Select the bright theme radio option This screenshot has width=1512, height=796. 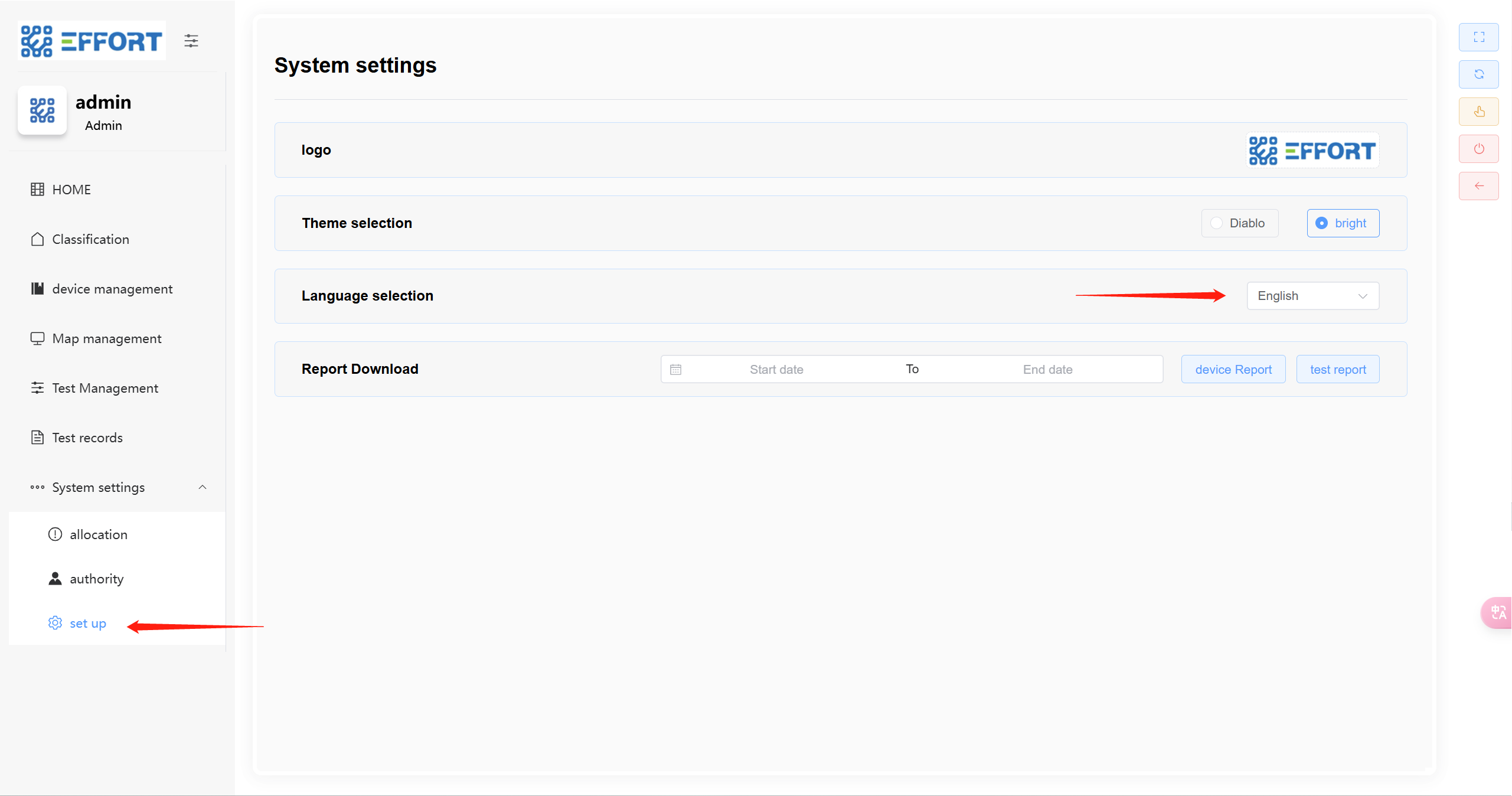(1343, 223)
